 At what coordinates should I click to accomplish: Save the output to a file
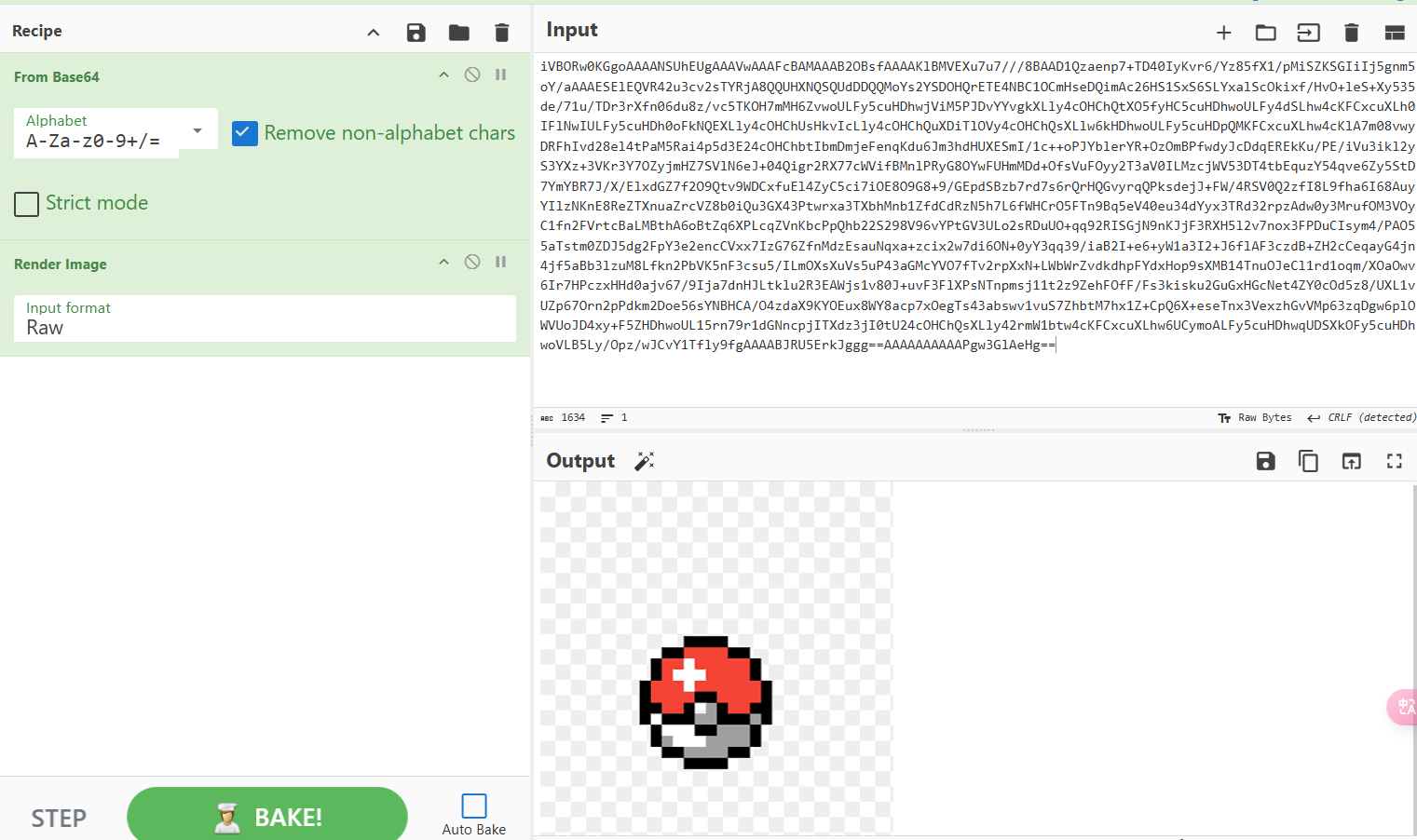[x=1265, y=461]
